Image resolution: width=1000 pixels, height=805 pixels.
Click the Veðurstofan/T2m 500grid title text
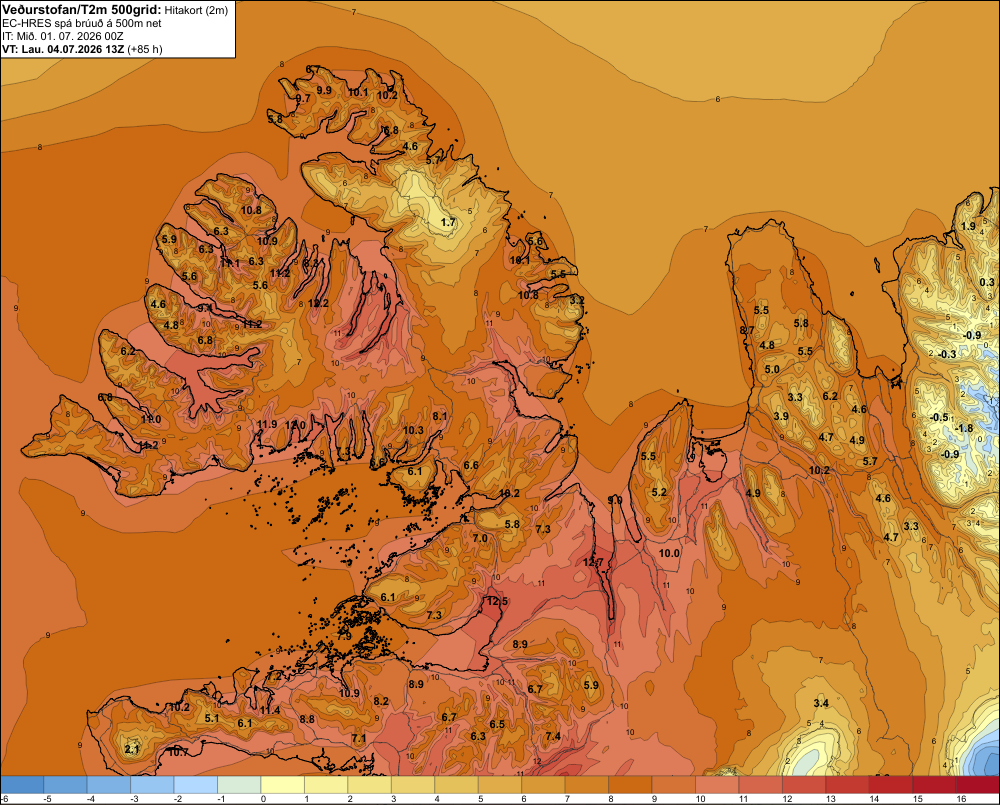(x=82, y=10)
